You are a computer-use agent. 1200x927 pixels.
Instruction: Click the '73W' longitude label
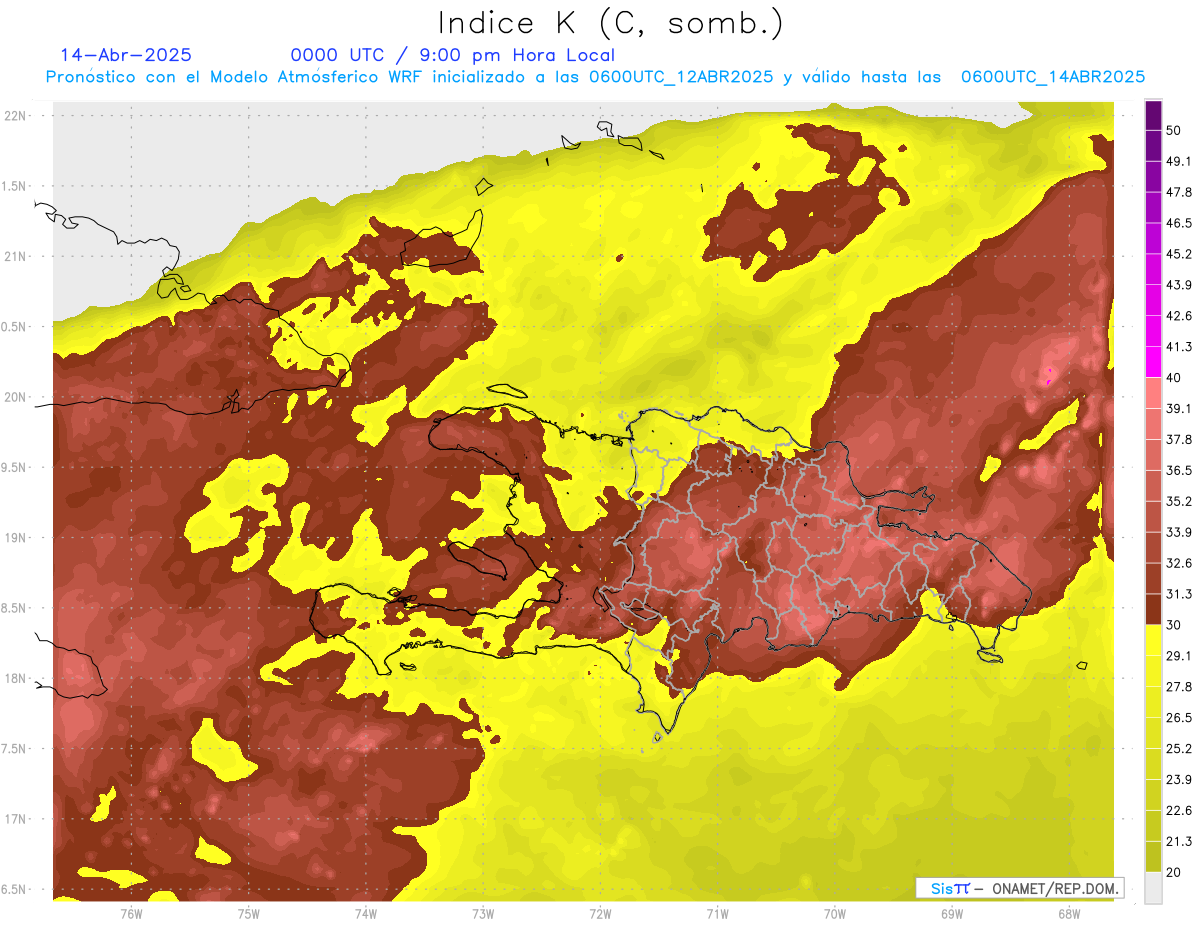[483, 913]
